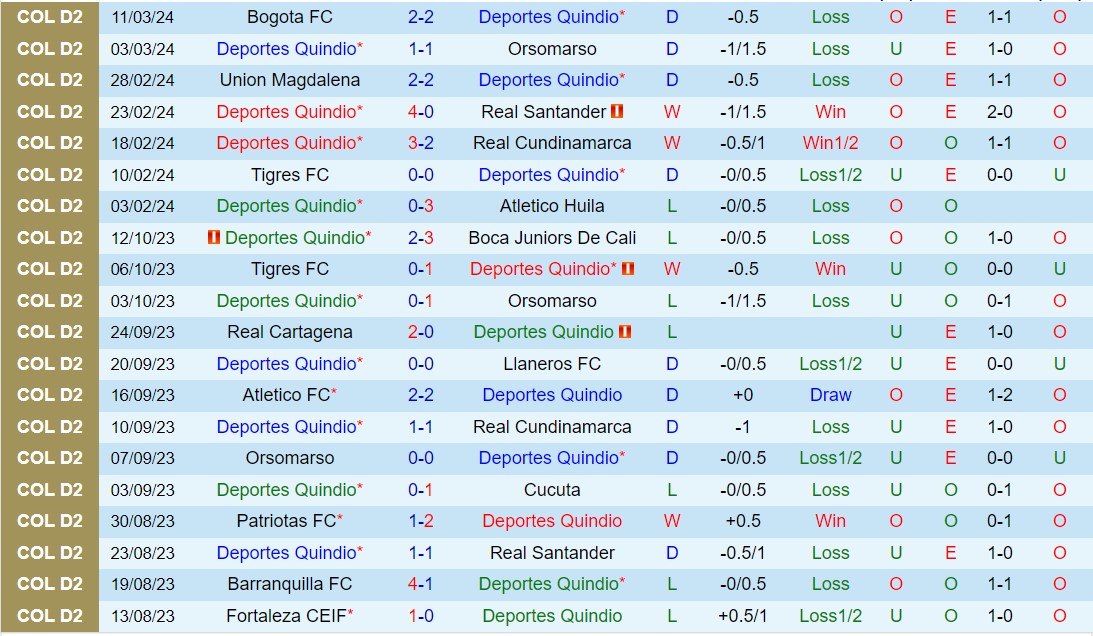Go to the Real Cartagena team page

pos(290,332)
